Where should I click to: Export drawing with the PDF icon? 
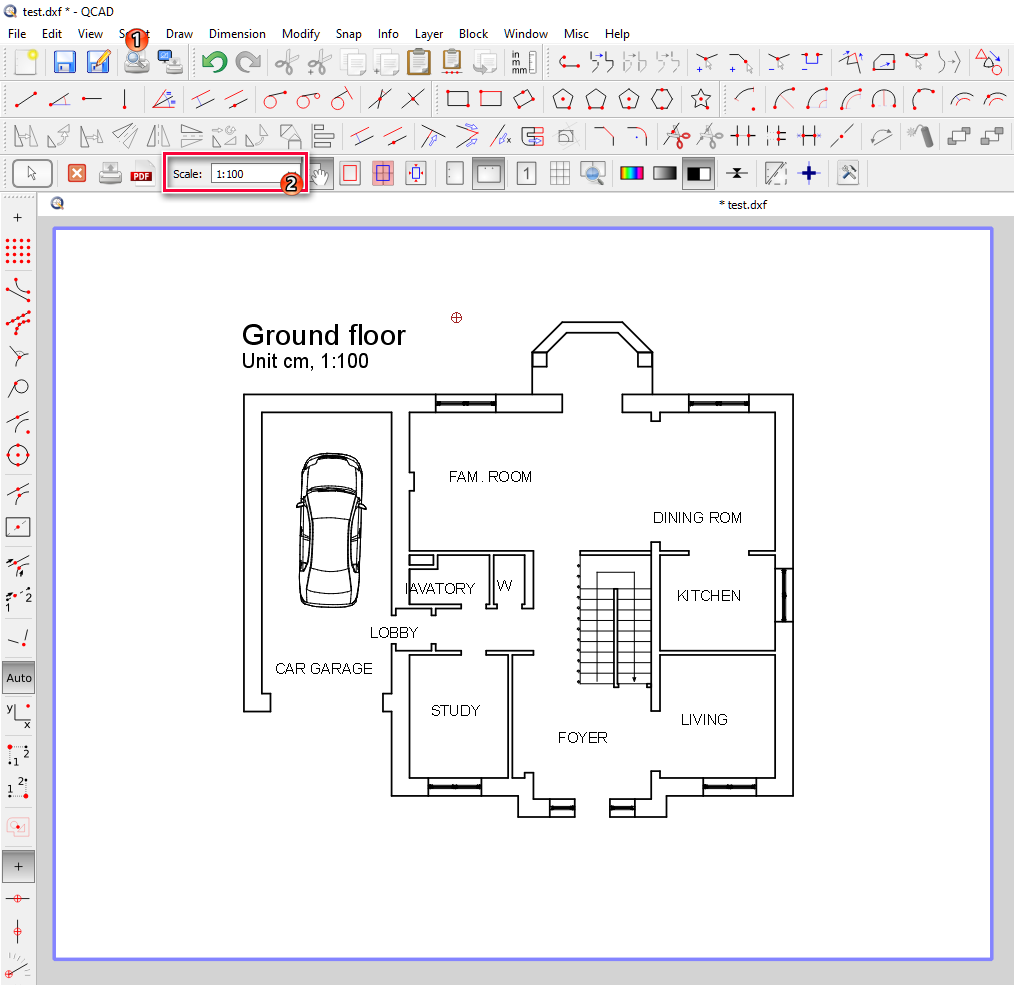click(x=141, y=174)
